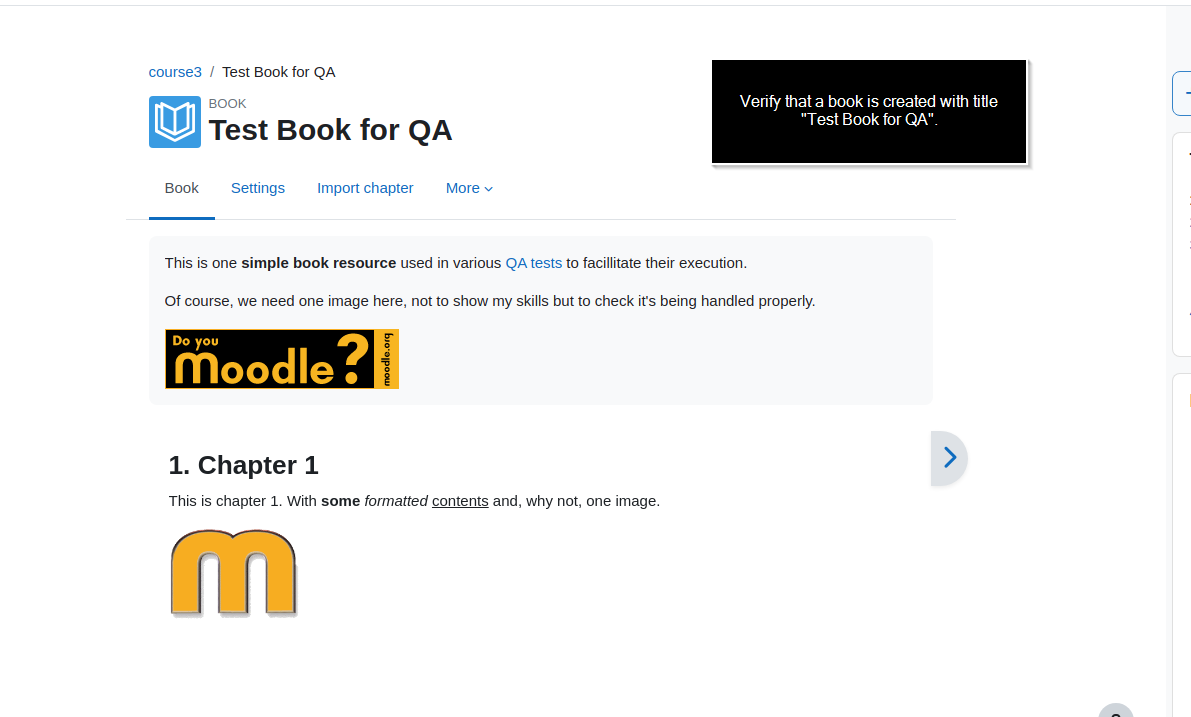The width and height of the screenshot is (1191, 717).
Task: Open the Settings tab
Action: pyautogui.click(x=257, y=188)
